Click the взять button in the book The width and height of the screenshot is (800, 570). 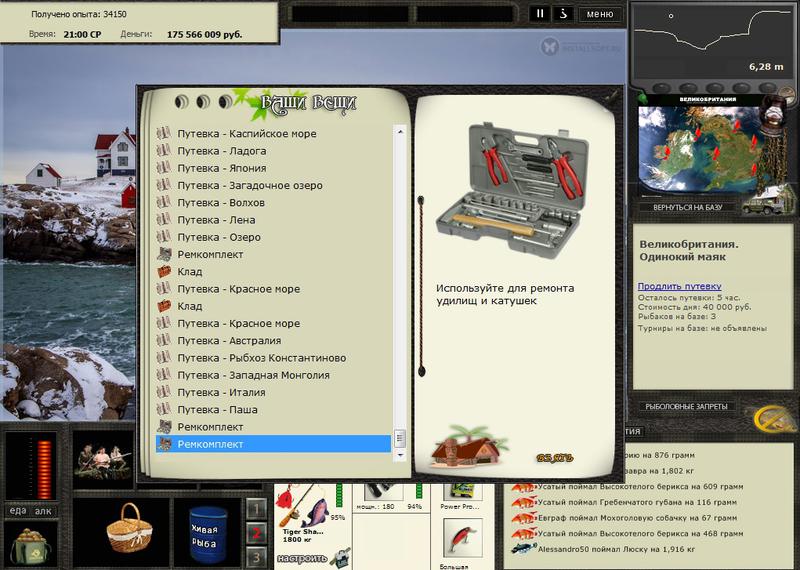click(x=555, y=458)
